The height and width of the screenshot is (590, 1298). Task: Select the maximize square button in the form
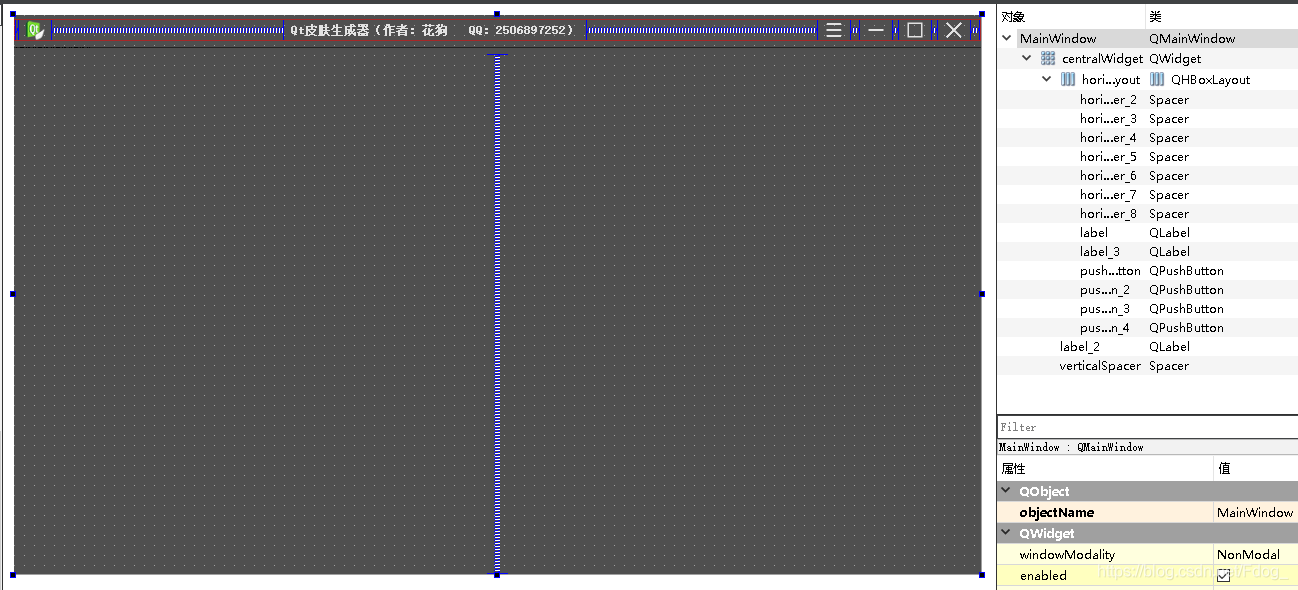click(x=915, y=30)
